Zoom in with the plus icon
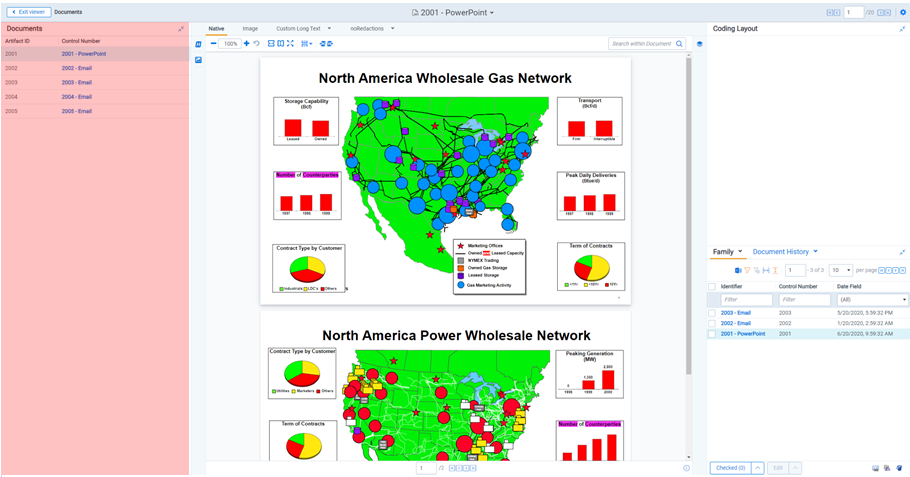This screenshot has width=910, height=477. [247, 44]
